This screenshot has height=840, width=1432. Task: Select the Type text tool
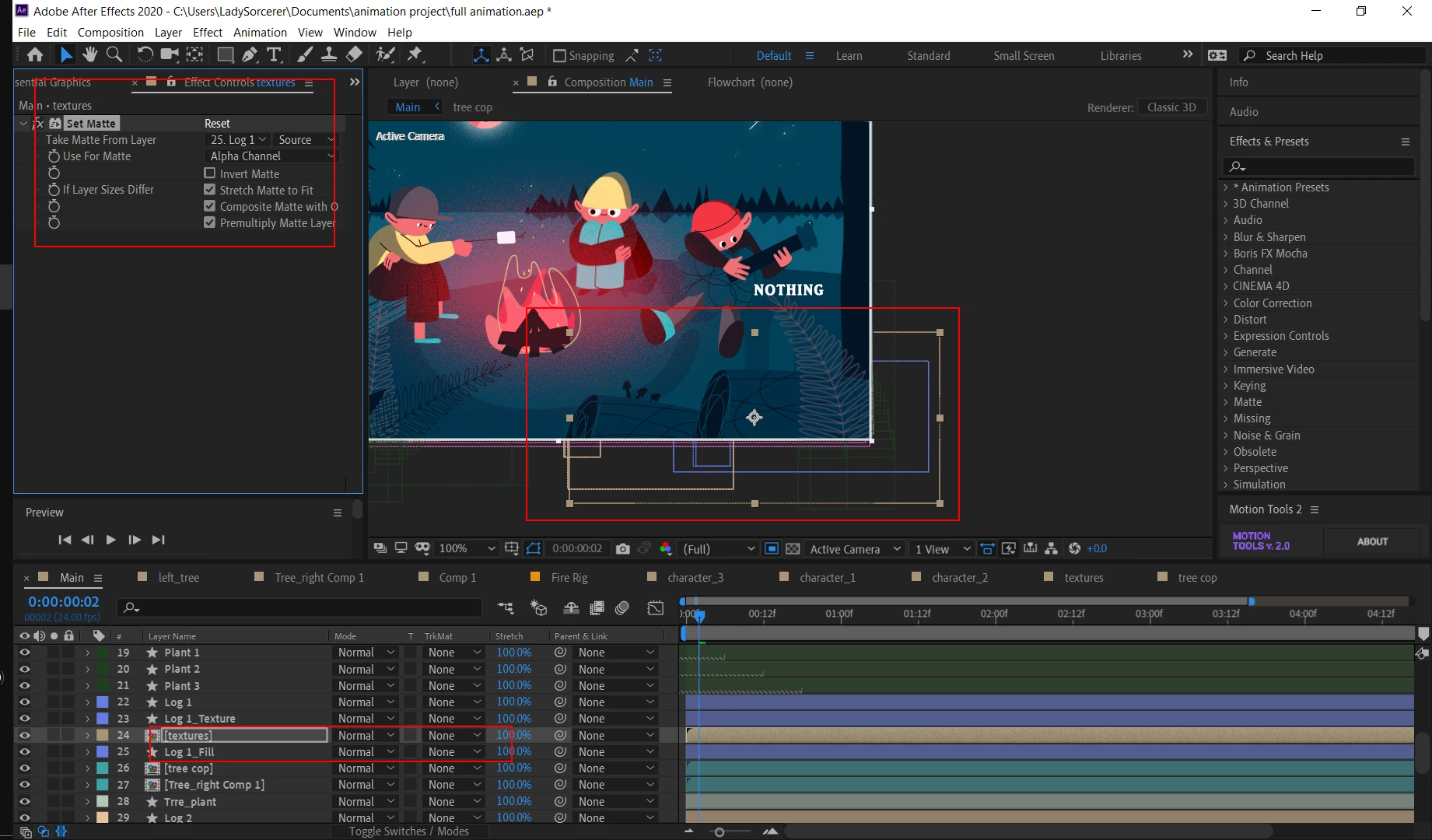(275, 54)
